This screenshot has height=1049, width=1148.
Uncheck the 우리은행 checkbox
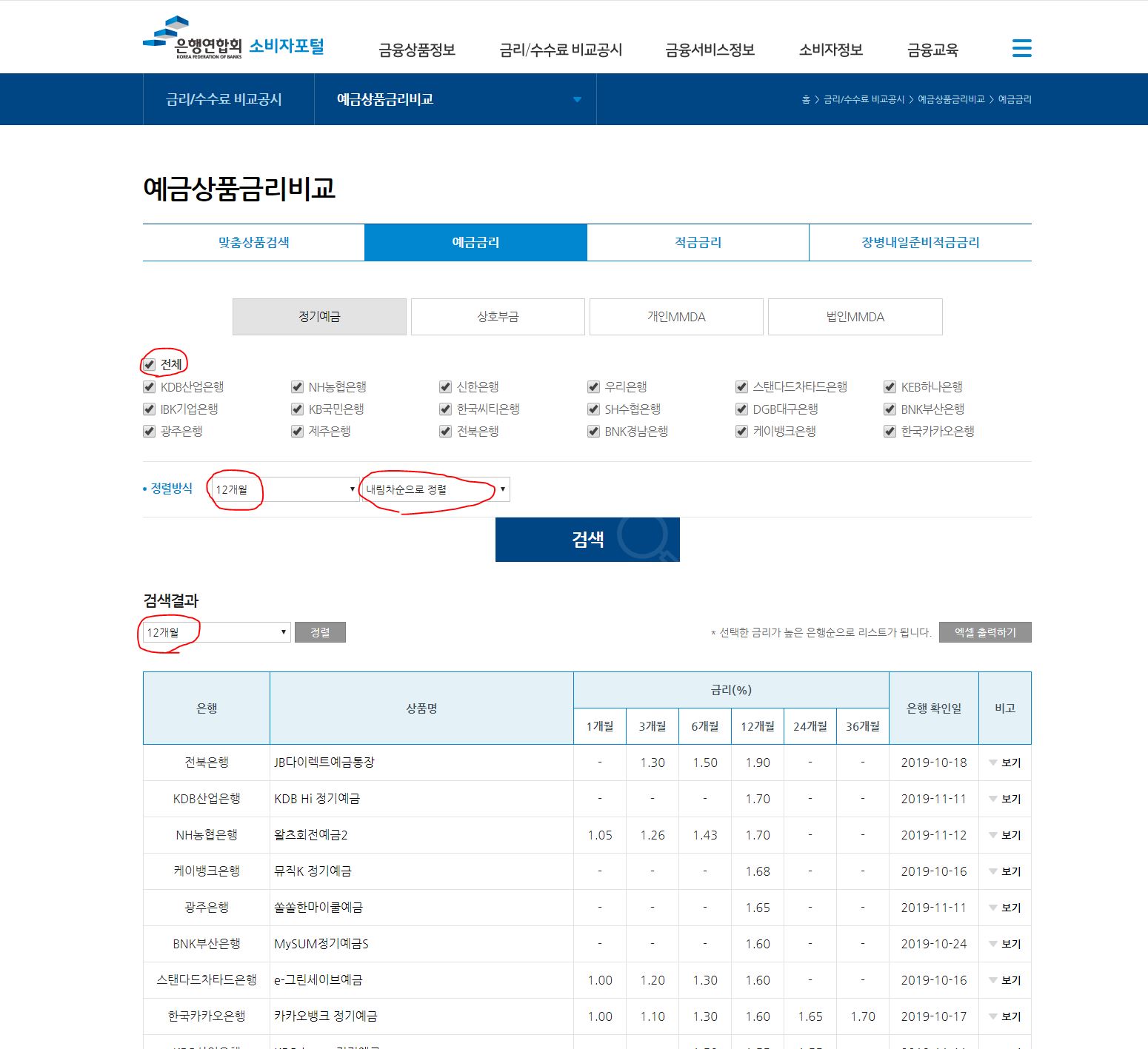pos(593,387)
